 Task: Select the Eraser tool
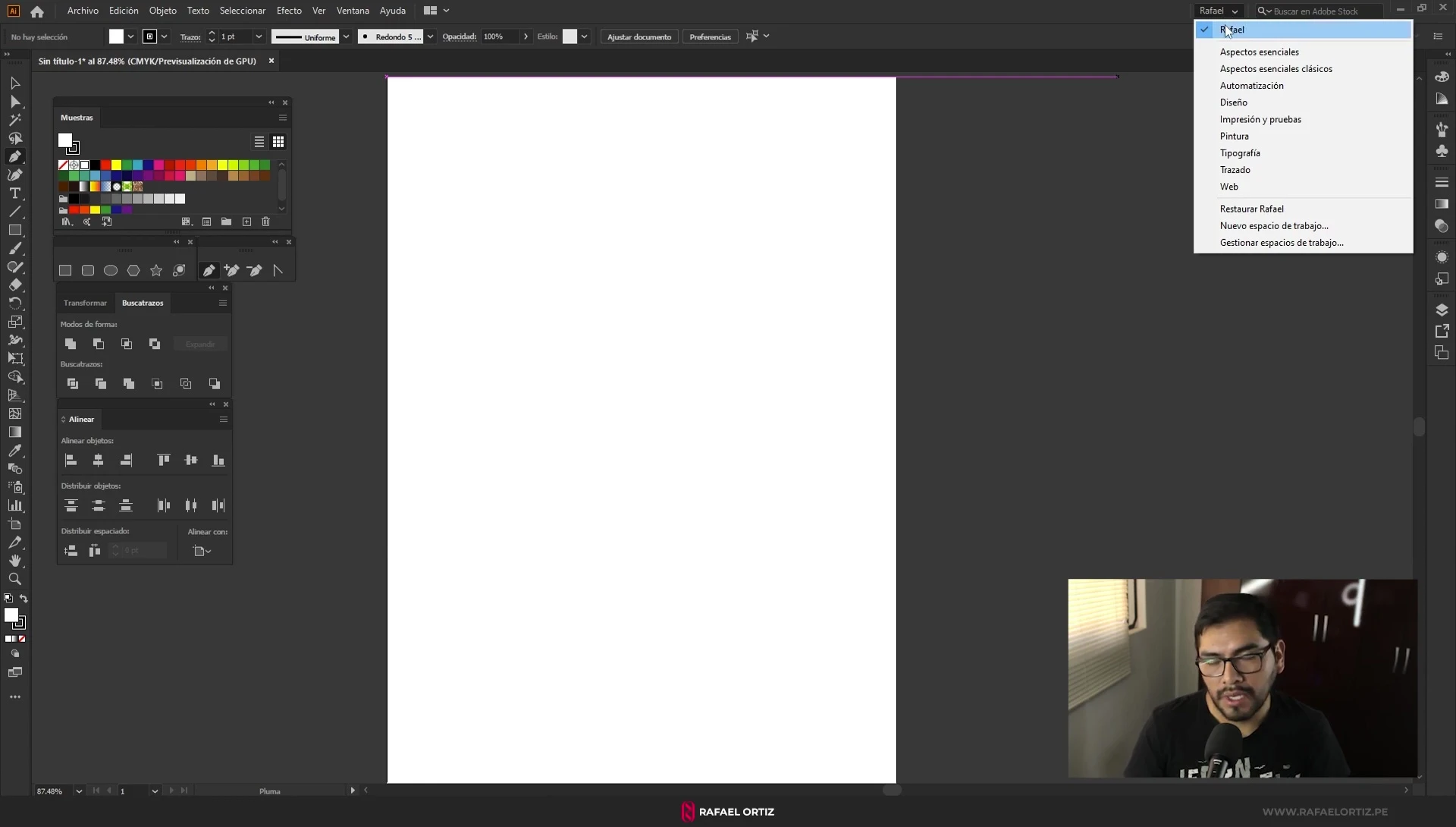click(14, 285)
